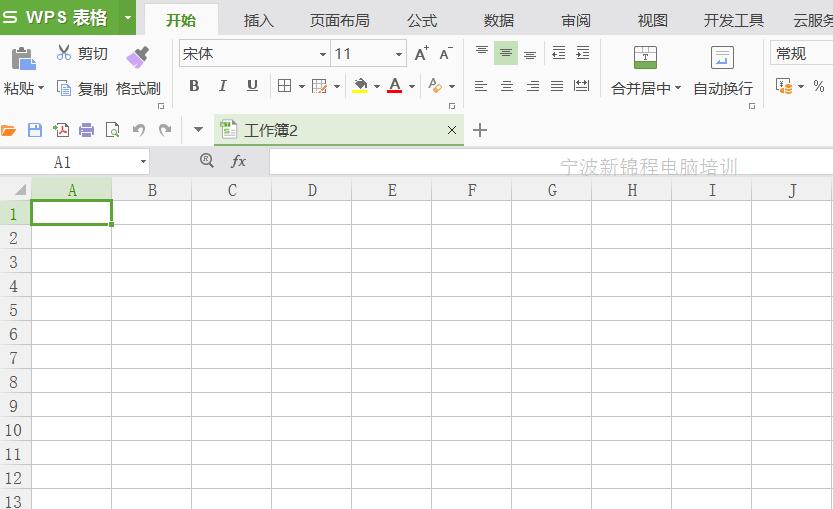The height and width of the screenshot is (509, 833).
Task: Export to PDF icon
Action: [x=61, y=130]
